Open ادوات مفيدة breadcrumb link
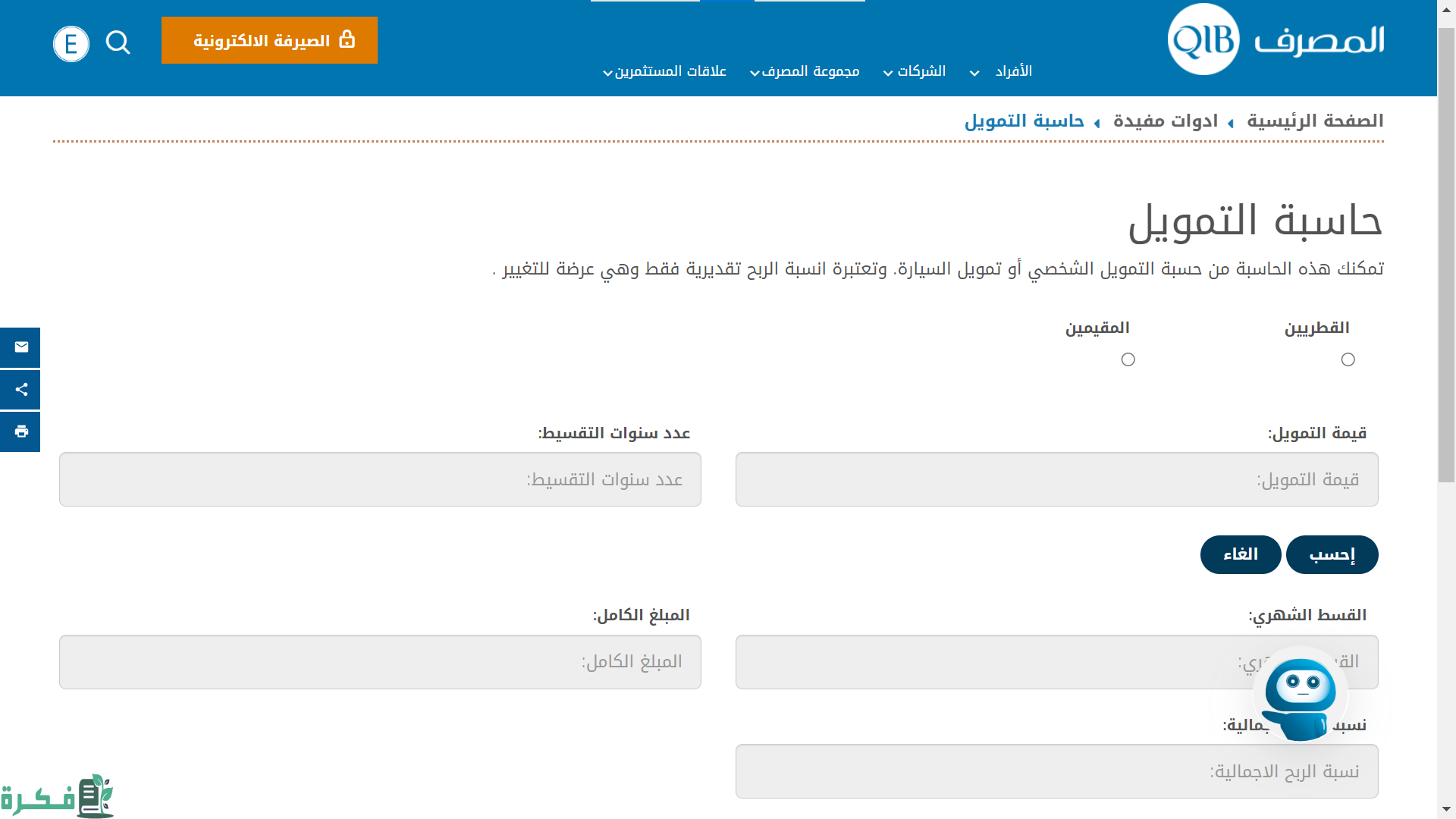Image resolution: width=1456 pixels, height=819 pixels. (x=1166, y=121)
